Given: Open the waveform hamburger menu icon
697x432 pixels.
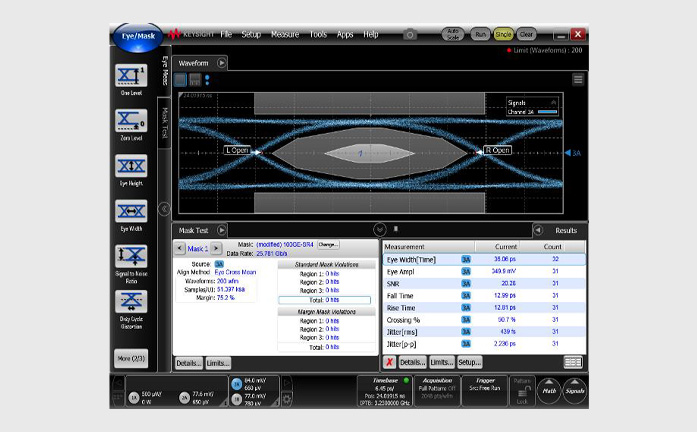Looking at the screenshot, I should (x=578, y=80).
